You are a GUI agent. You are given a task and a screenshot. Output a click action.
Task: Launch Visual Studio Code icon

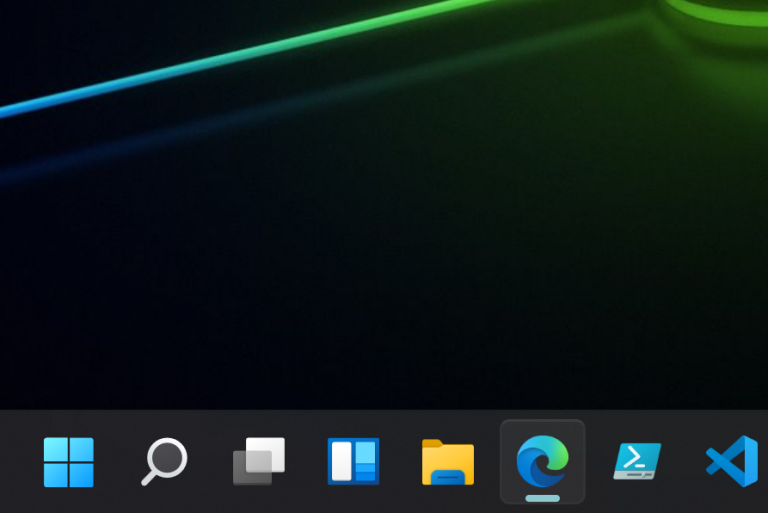732,461
